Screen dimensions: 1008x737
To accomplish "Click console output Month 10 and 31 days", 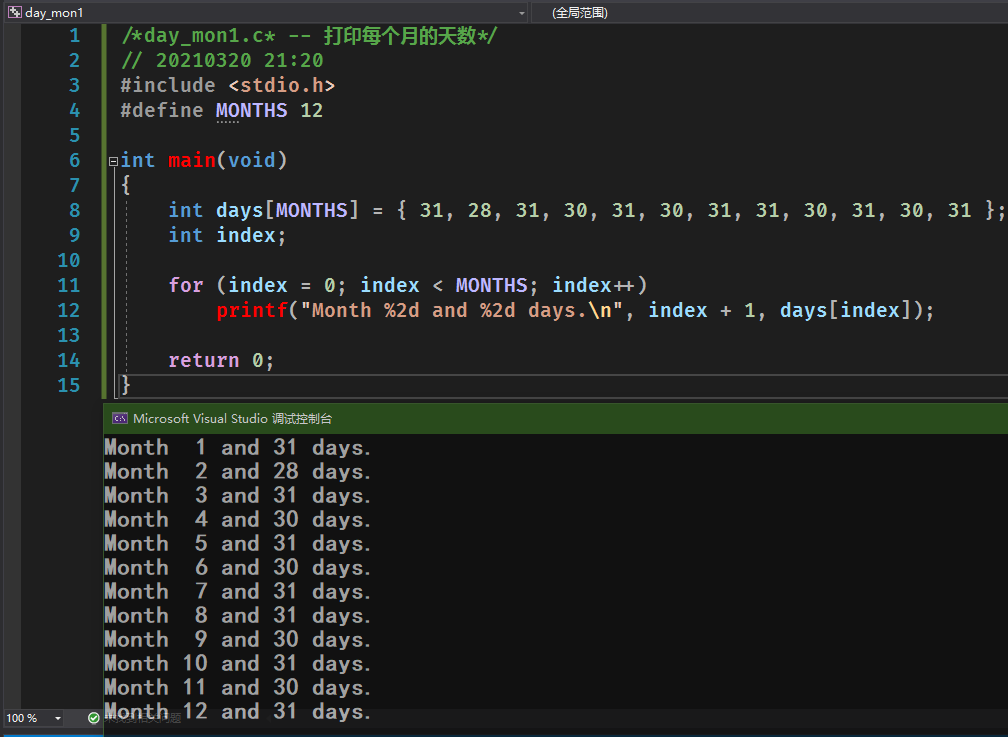I will pos(238,664).
